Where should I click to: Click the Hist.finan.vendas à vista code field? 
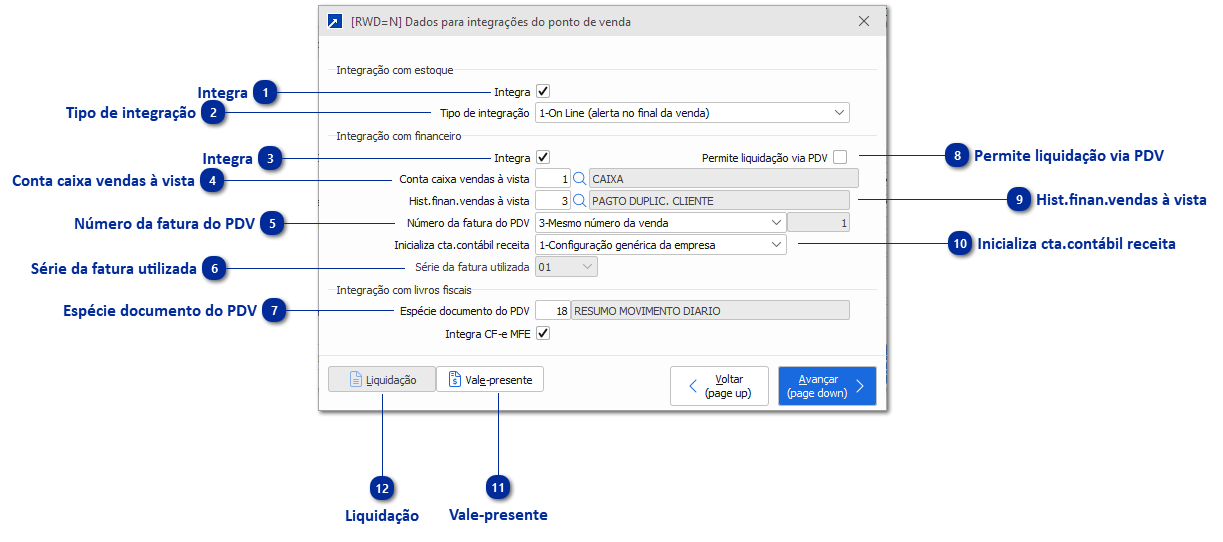coord(553,201)
